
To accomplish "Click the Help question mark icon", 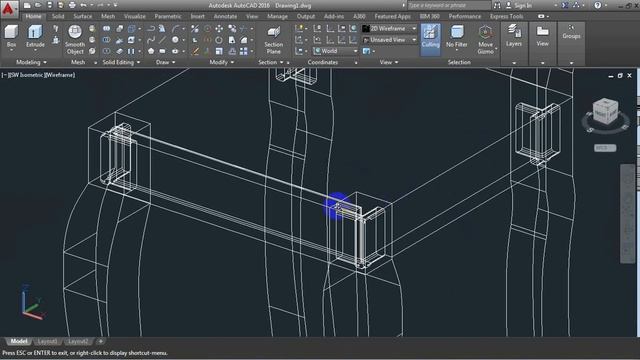I will (597, 5).
